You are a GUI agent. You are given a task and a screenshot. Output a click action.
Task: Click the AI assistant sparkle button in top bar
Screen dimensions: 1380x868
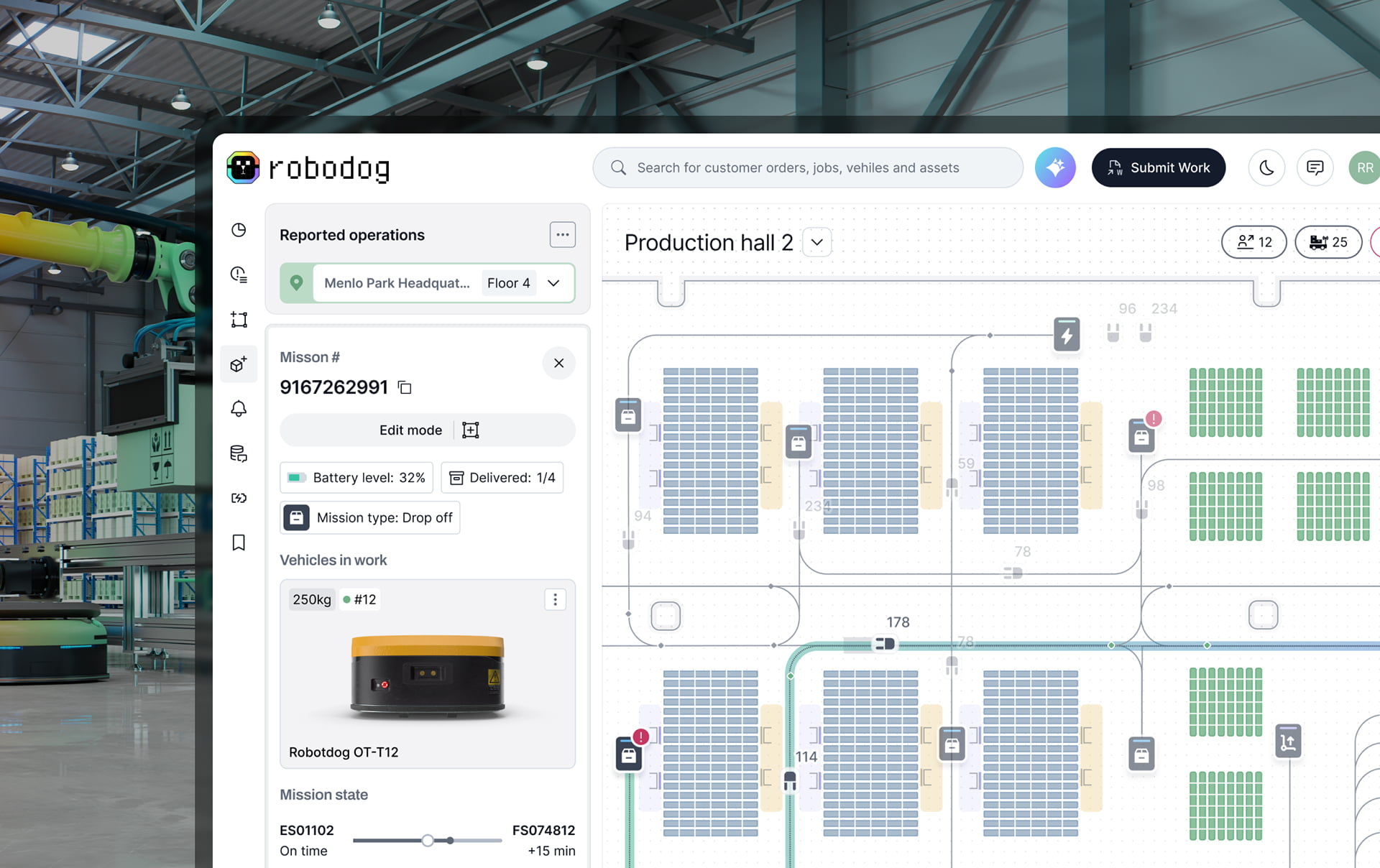pos(1055,167)
